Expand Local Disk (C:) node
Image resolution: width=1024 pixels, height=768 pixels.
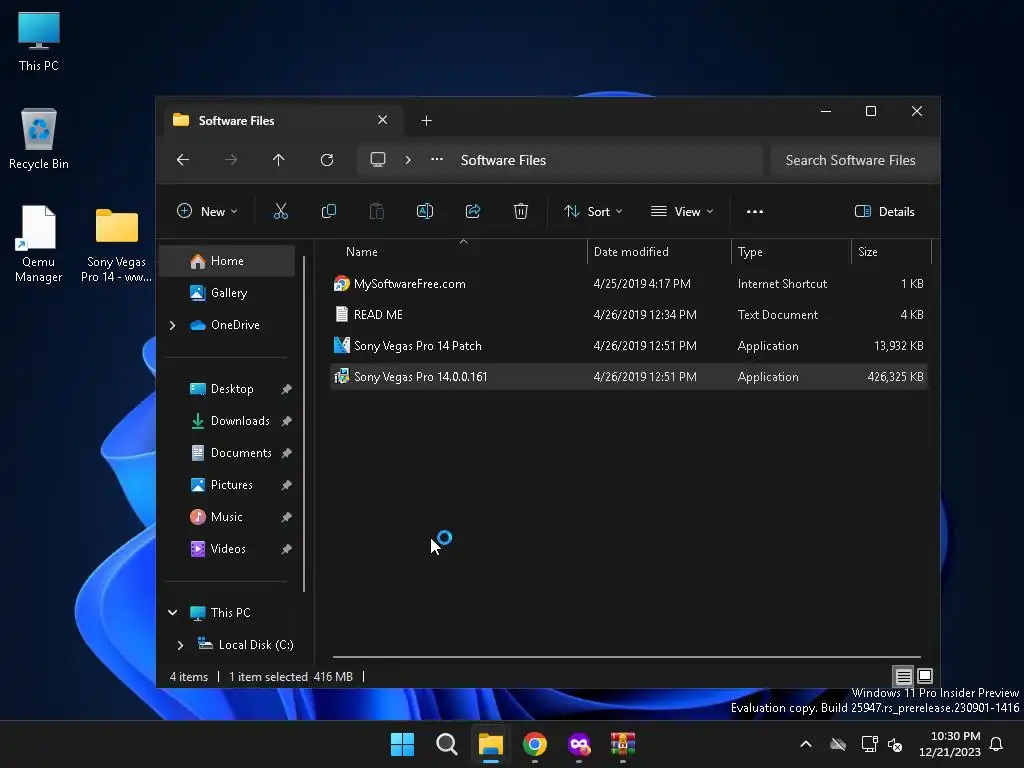point(180,645)
